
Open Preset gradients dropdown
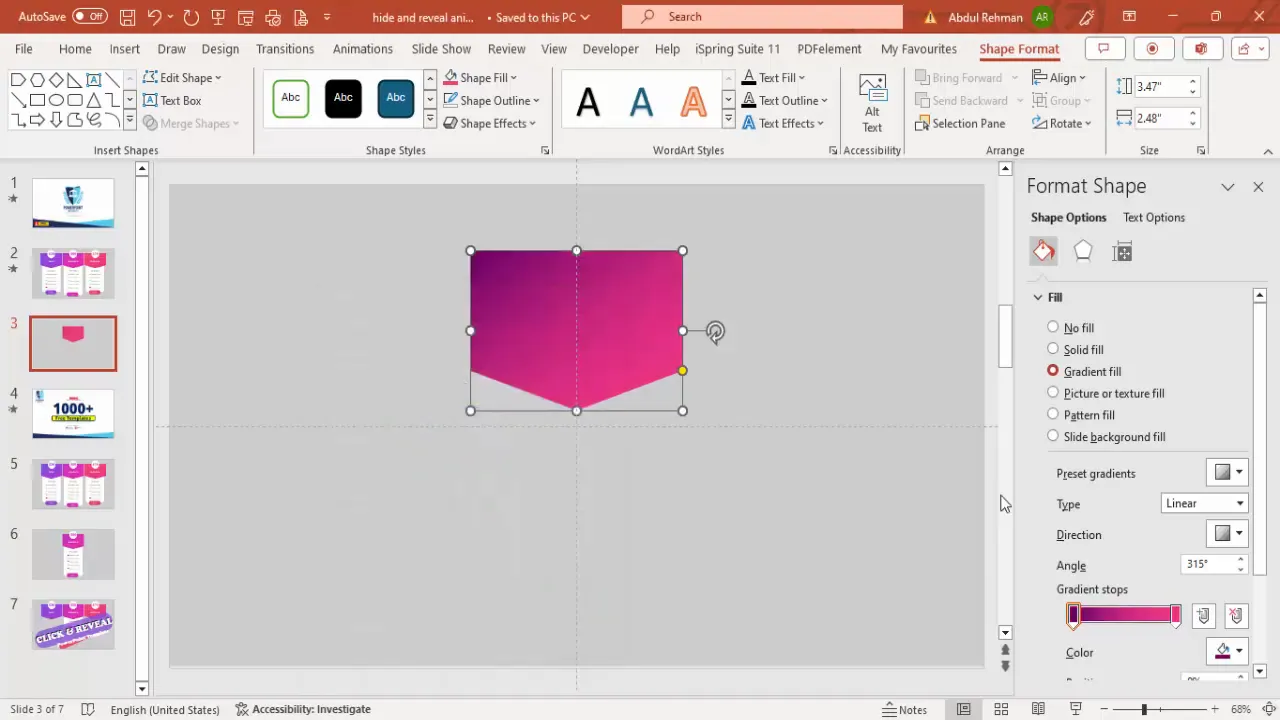[1228, 473]
